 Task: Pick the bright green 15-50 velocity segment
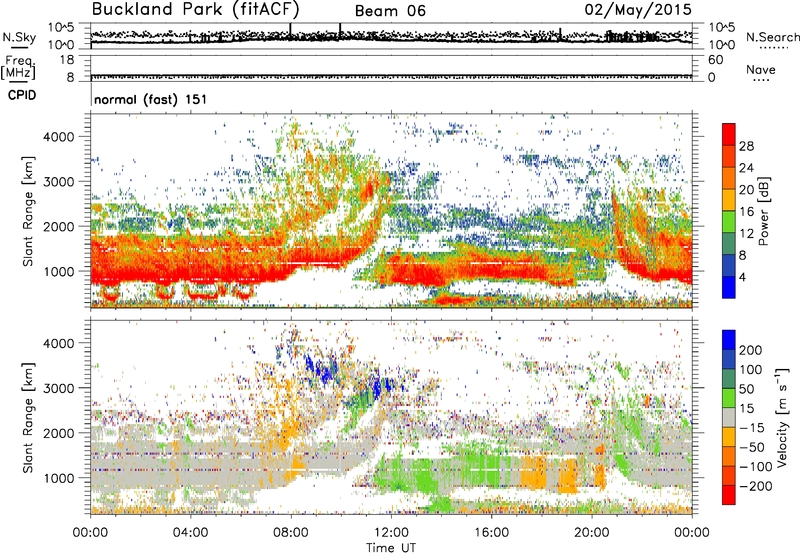tap(729, 398)
